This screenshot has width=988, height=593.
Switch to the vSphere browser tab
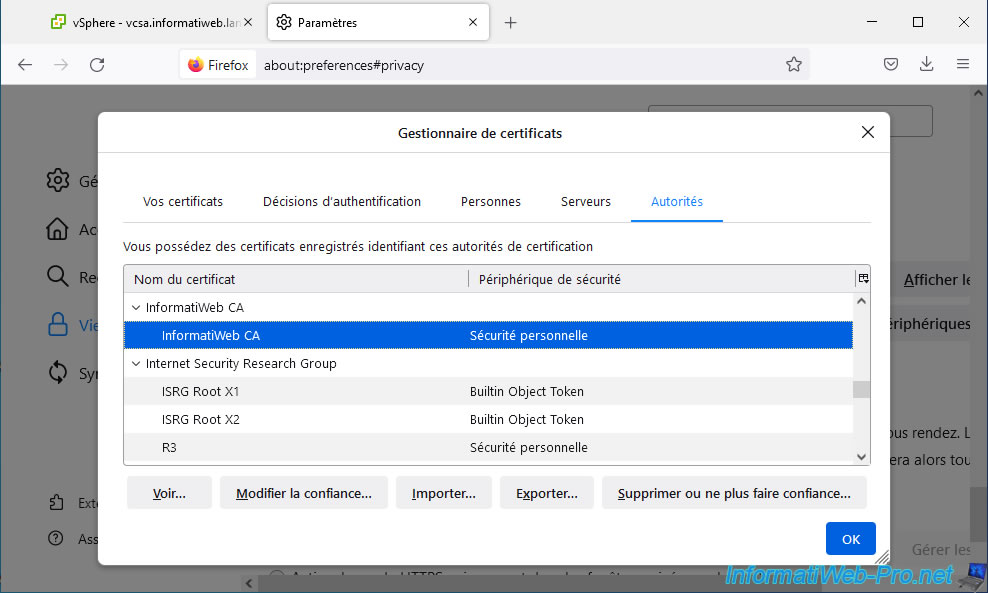(x=150, y=22)
